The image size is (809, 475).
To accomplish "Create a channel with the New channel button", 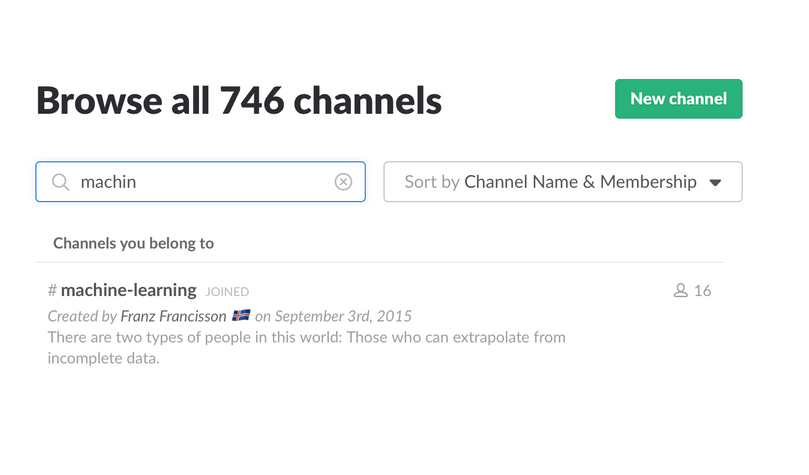I will click(x=678, y=99).
